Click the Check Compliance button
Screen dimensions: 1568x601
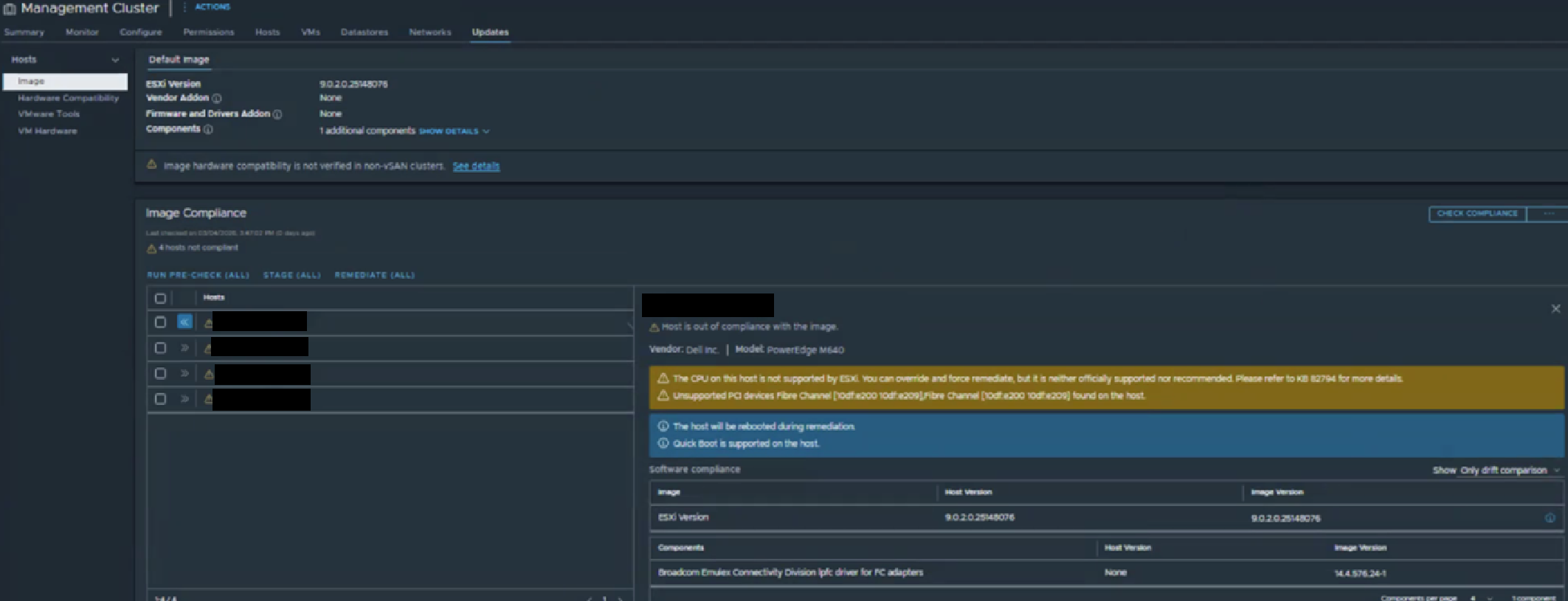coord(1477,214)
